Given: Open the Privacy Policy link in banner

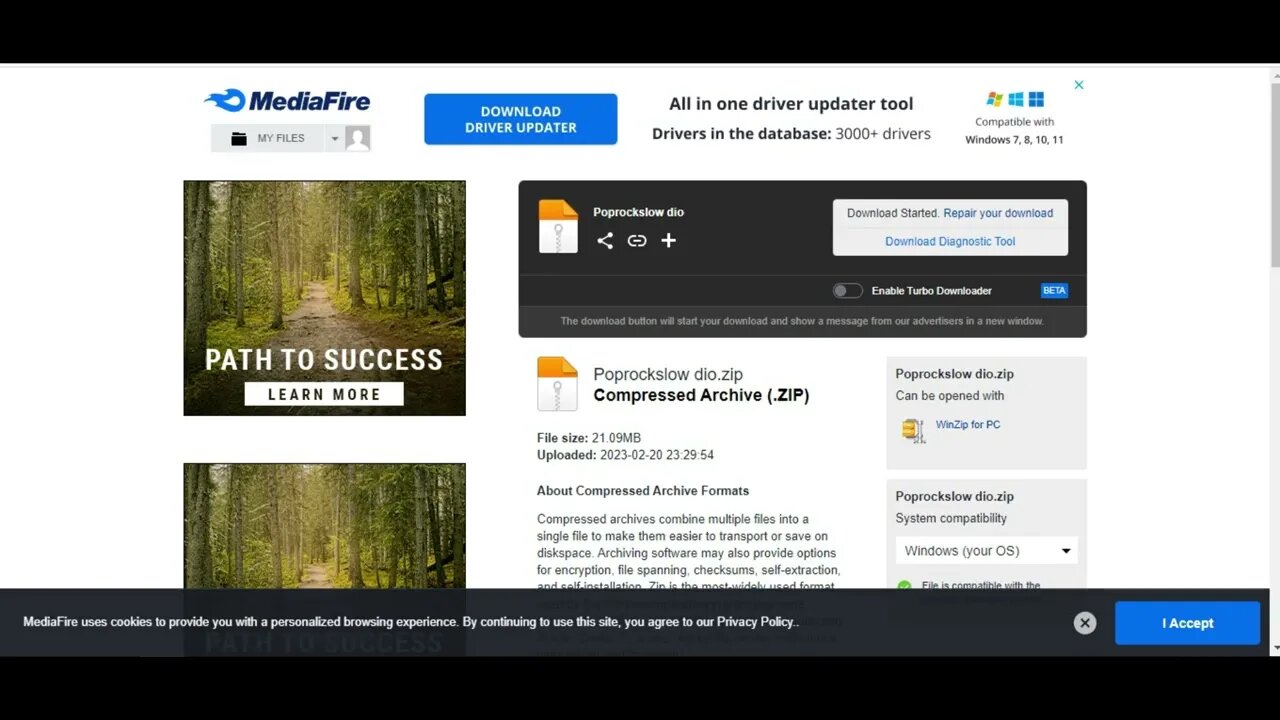Looking at the screenshot, I should (x=756, y=622).
